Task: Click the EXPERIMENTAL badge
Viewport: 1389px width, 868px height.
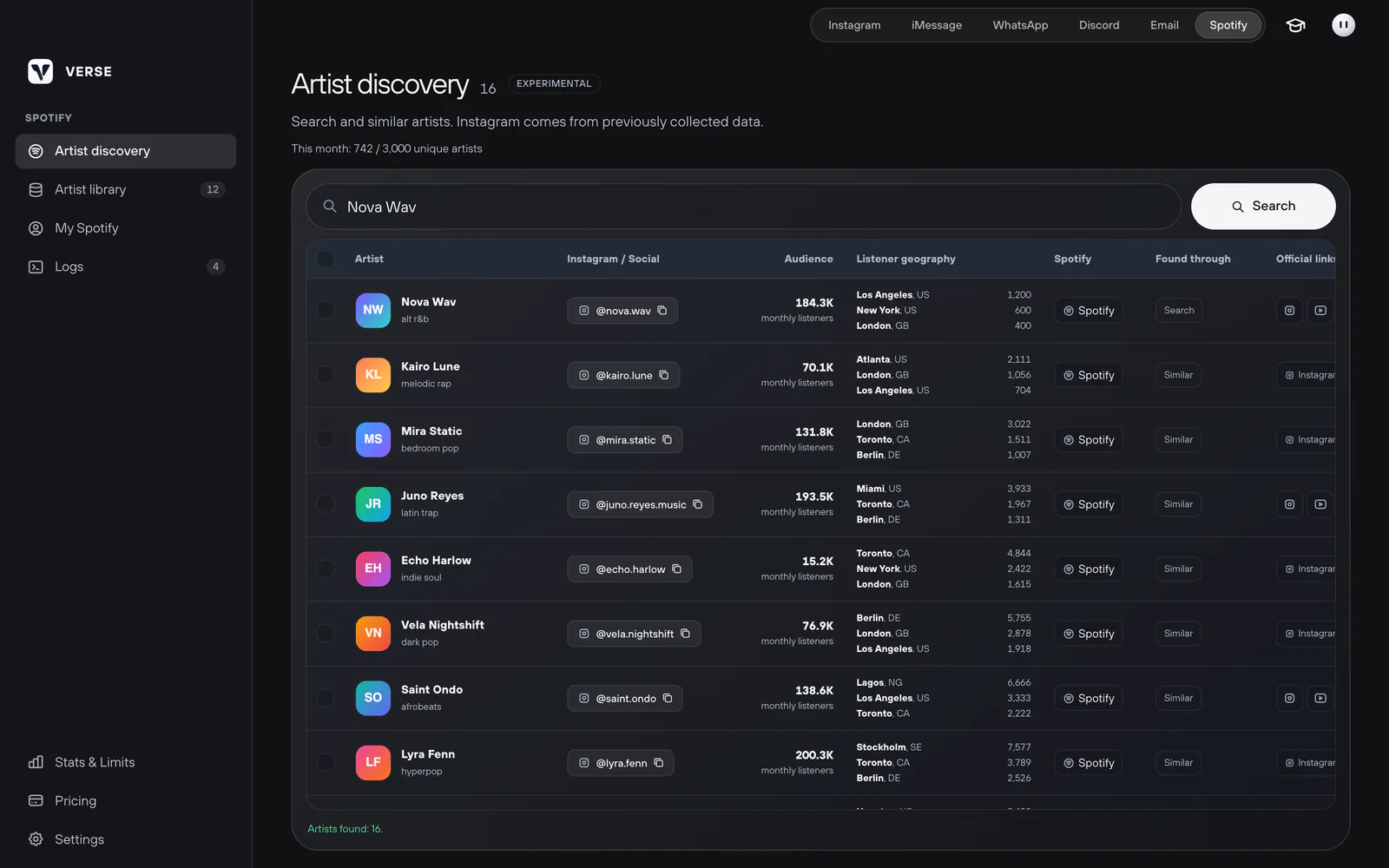Action: [x=554, y=83]
